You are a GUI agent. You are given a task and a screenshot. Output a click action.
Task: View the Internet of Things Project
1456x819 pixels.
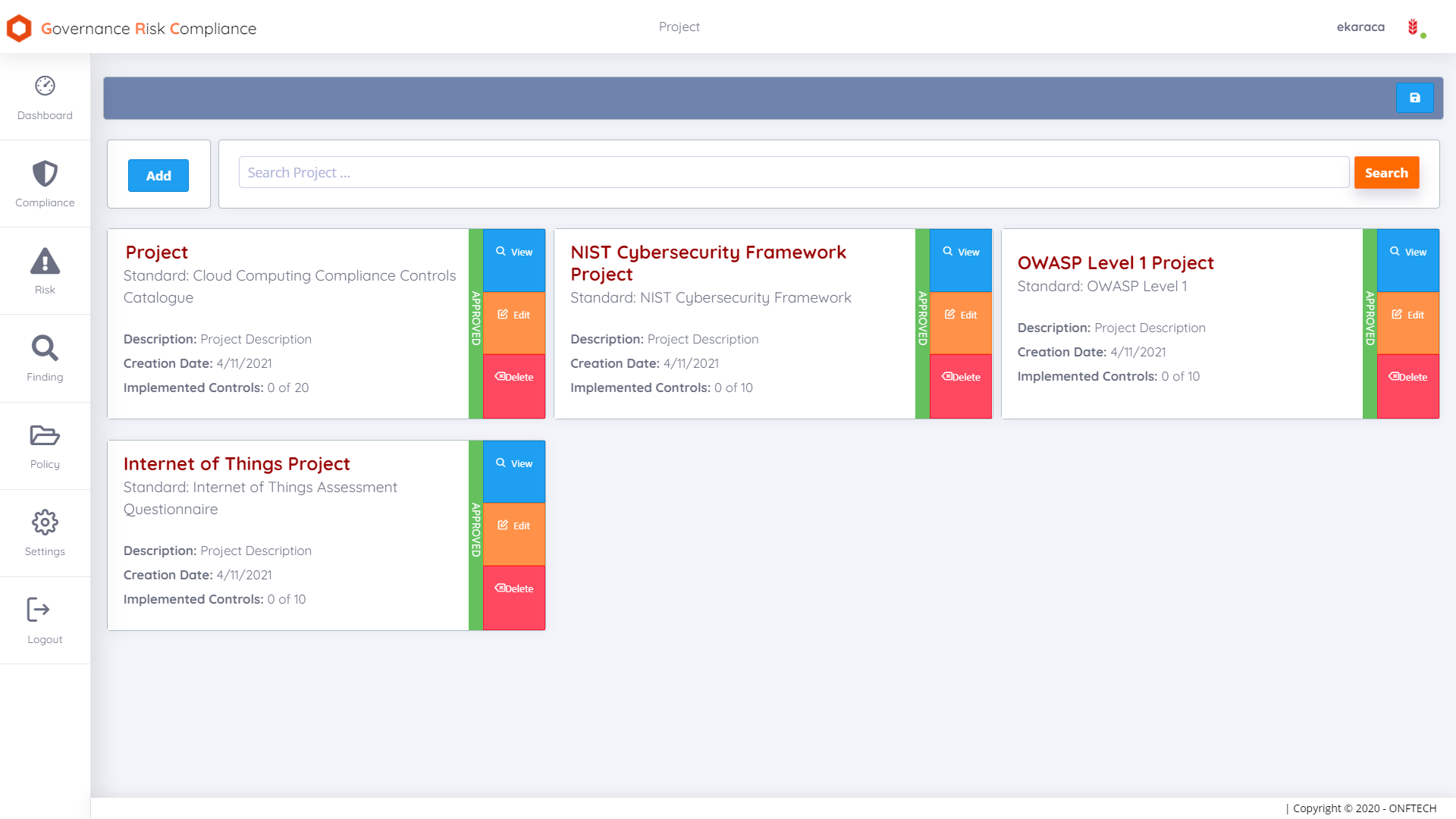514,472
